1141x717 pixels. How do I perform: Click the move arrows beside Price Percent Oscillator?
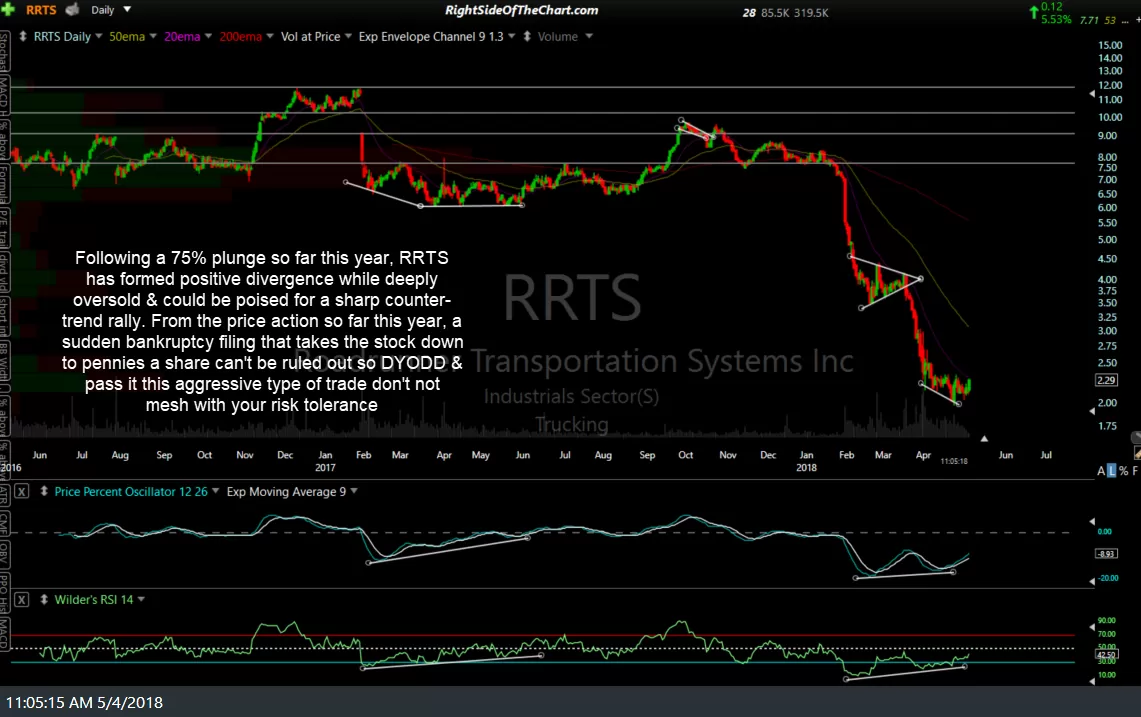pyautogui.click(x=44, y=491)
